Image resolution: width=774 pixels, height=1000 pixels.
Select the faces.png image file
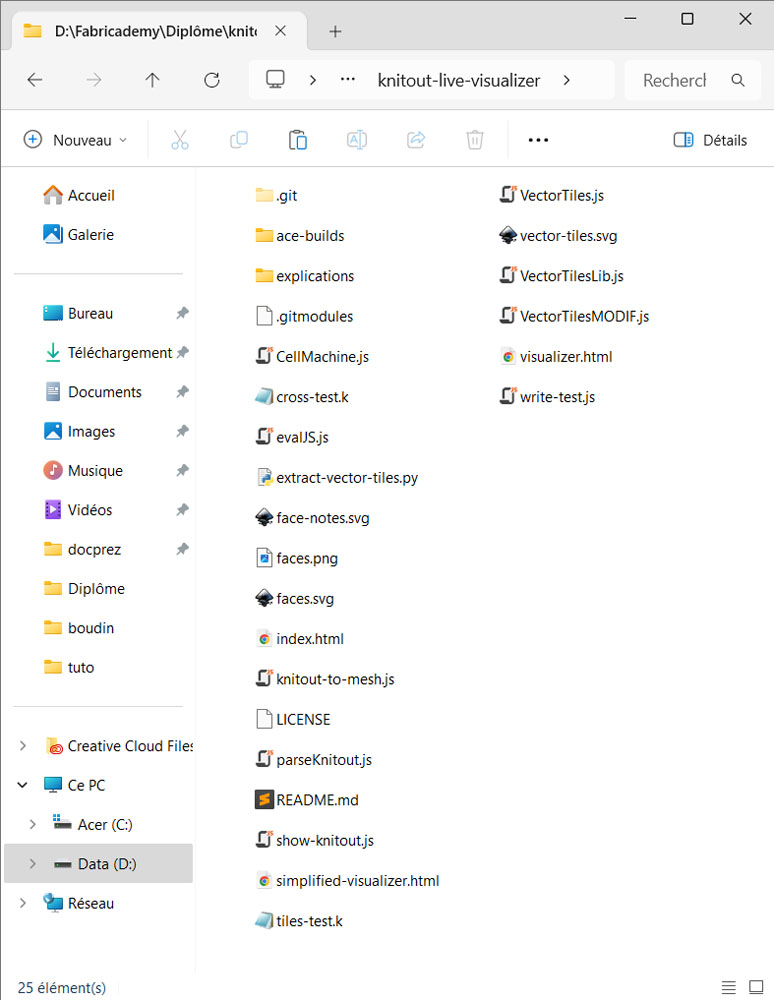pyautogui.click(x=296, y=558)
